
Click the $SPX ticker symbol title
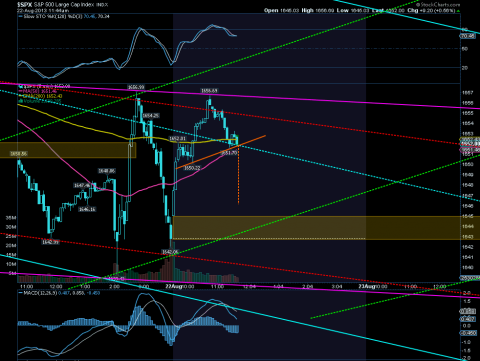pyautogui.click(x=25, y=4)
